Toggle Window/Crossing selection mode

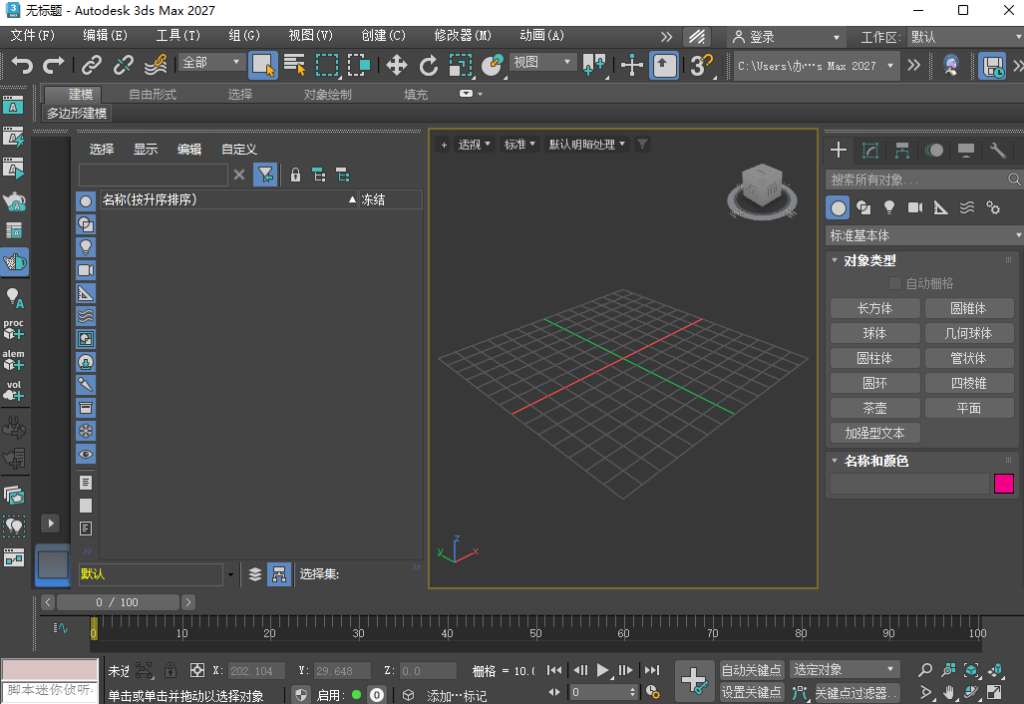359,65
